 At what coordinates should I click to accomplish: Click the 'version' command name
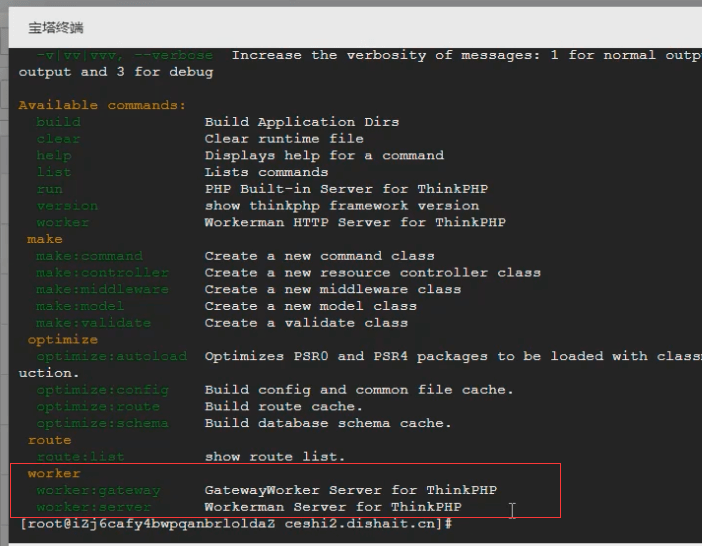tap(67, 206)
